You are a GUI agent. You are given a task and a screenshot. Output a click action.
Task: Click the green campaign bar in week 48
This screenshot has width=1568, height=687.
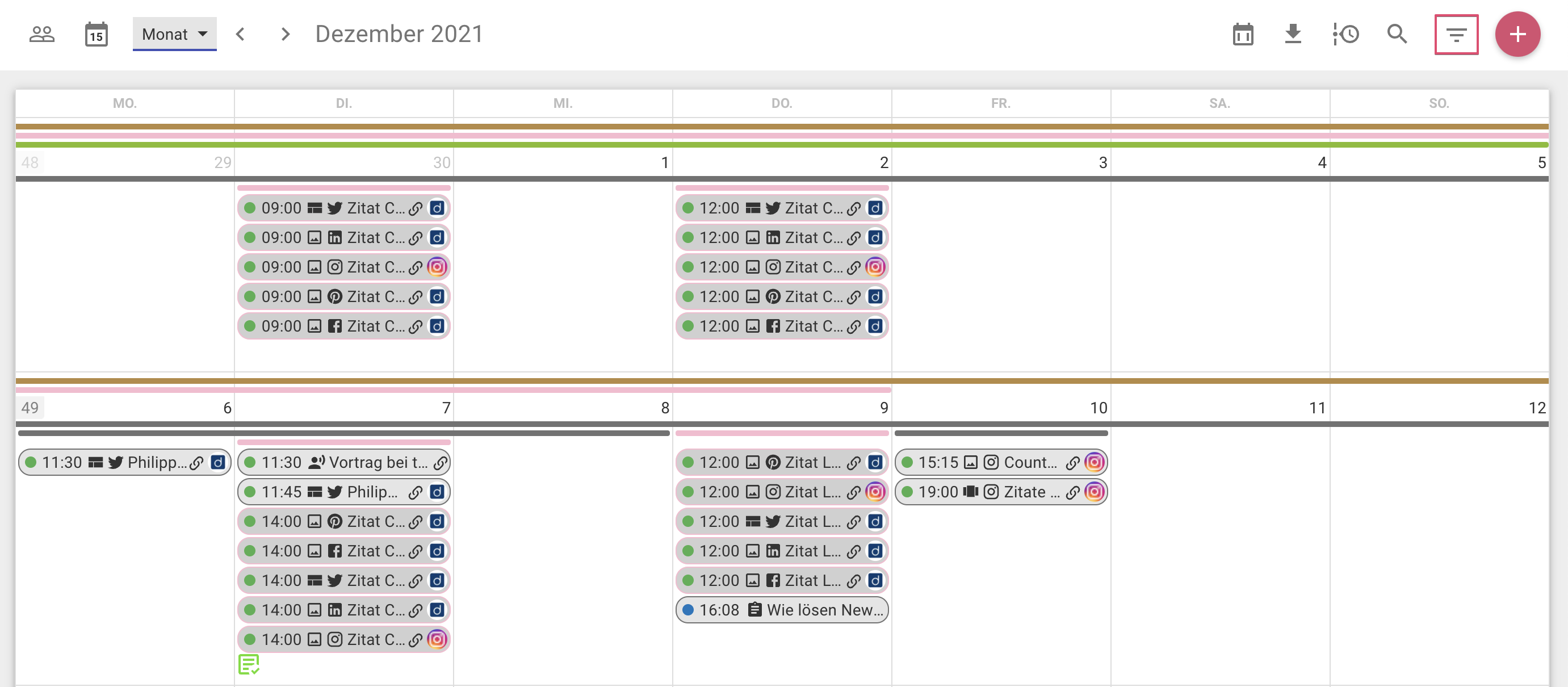coord(782,145)
